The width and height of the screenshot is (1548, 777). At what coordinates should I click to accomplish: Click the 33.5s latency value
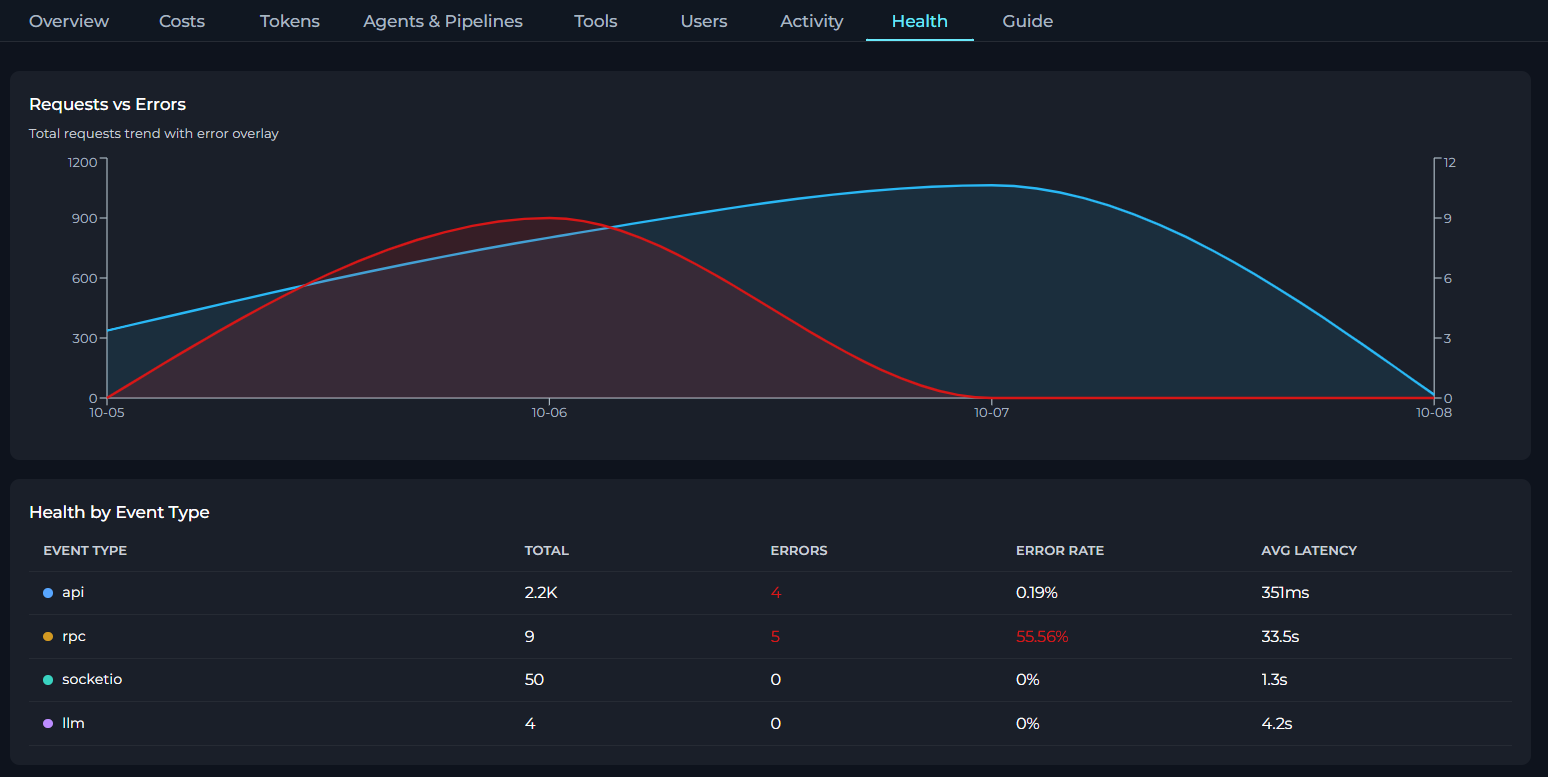1281,636
